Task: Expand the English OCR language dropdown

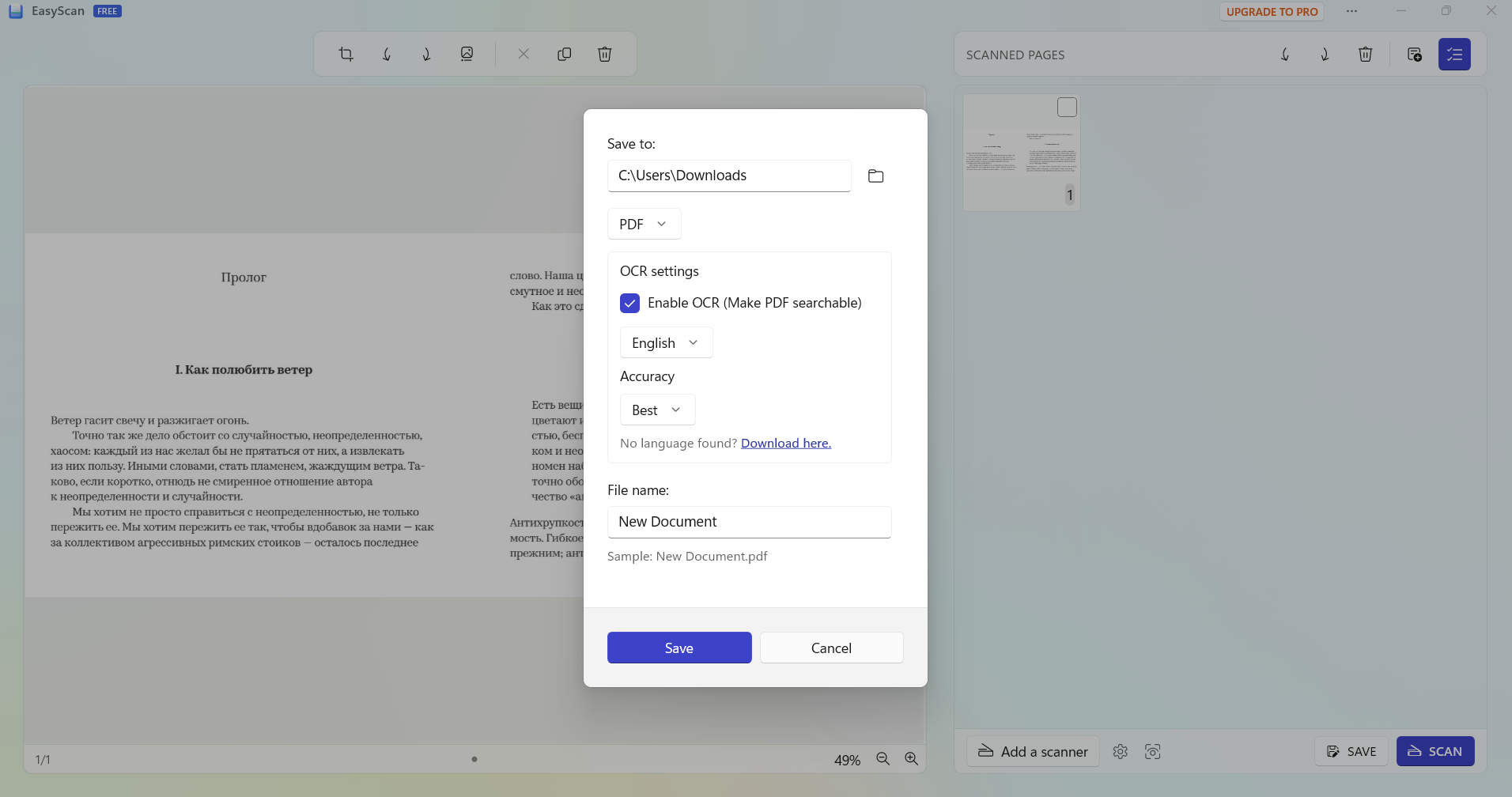Action: click(665, 343)
